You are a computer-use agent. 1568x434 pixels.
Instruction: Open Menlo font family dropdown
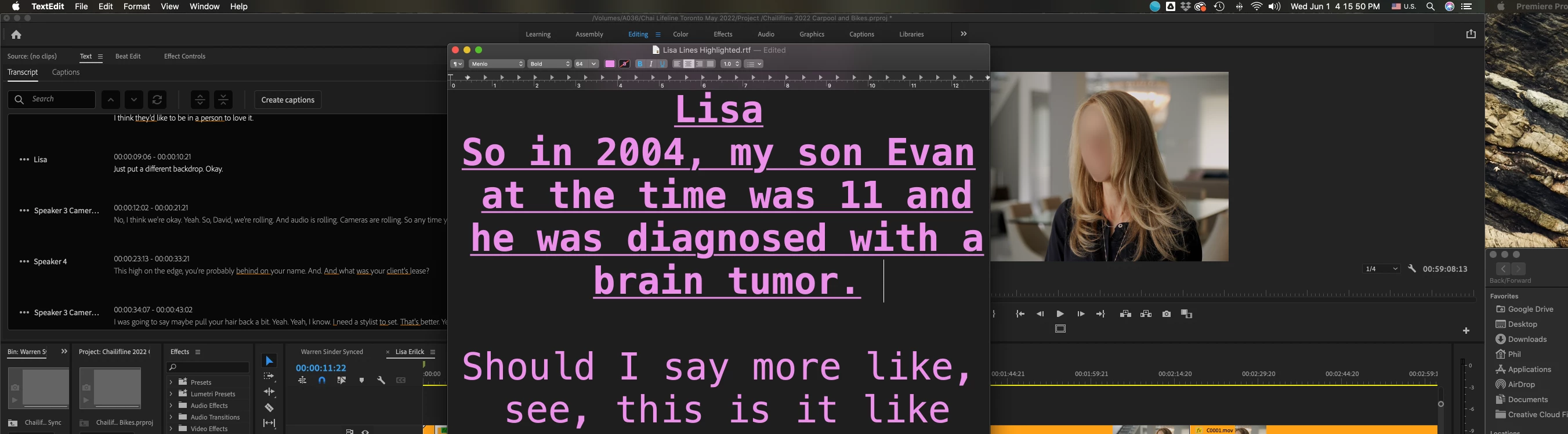click(x=496, y=64)
